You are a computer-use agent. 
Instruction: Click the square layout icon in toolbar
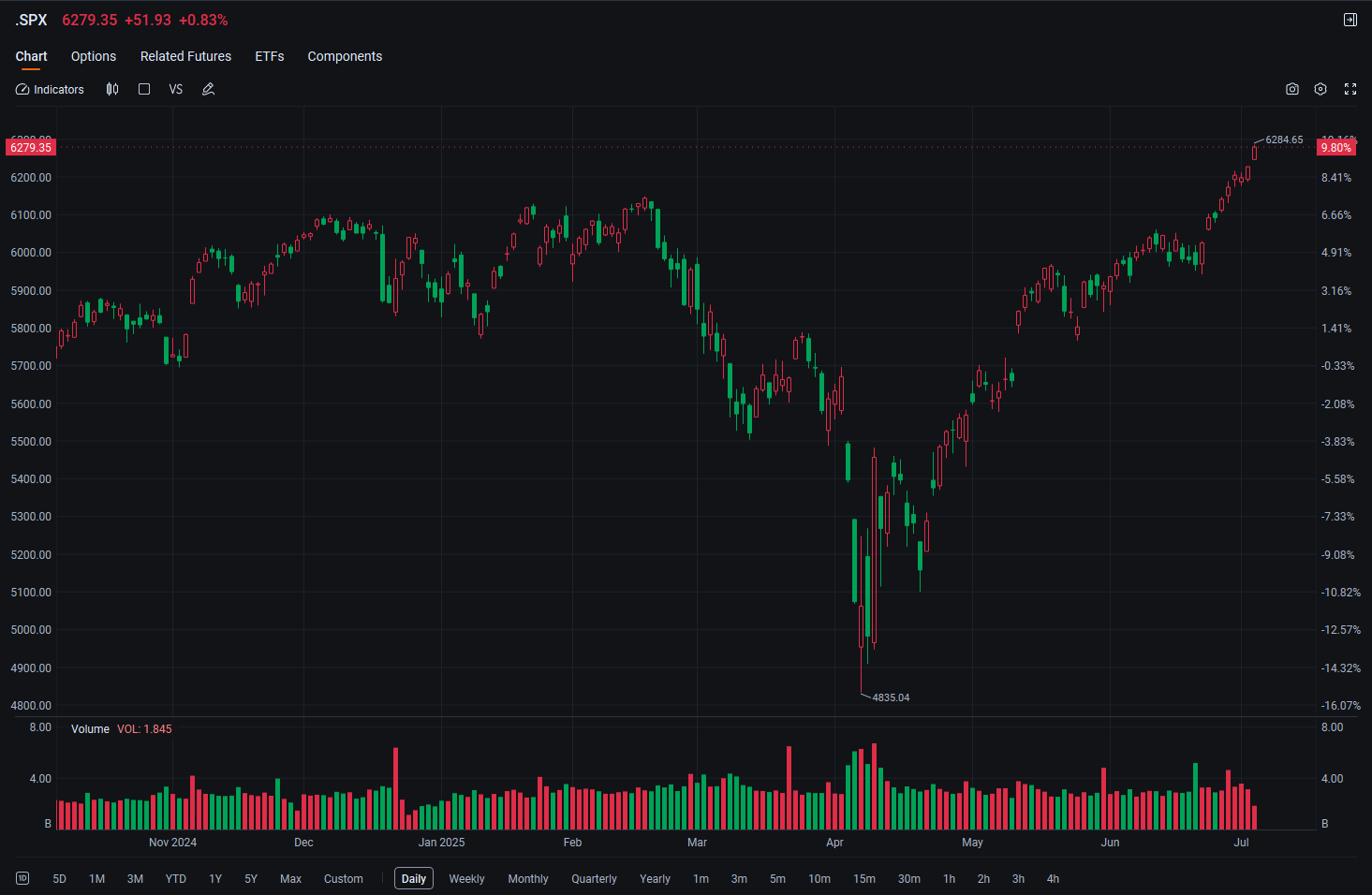144,89
